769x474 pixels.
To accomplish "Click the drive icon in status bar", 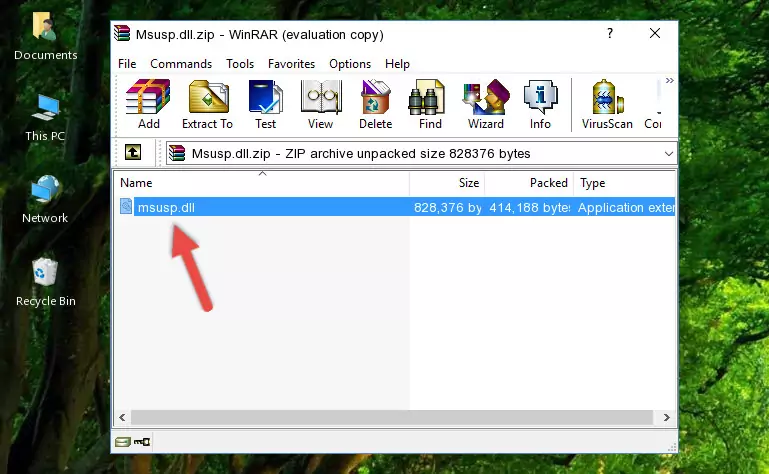I will 123,442.
